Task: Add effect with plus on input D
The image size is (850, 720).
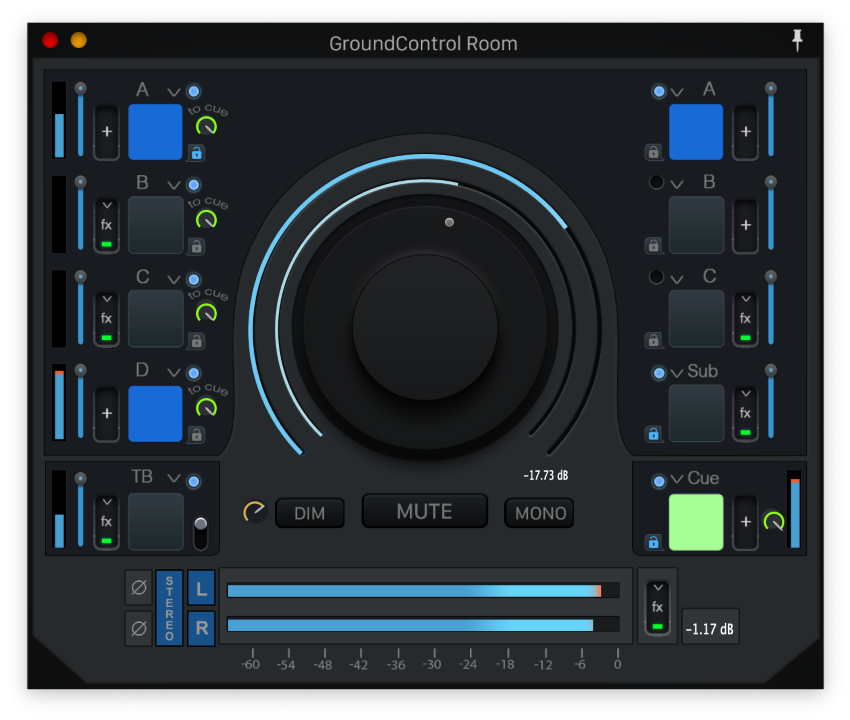Action: [107, 413]
